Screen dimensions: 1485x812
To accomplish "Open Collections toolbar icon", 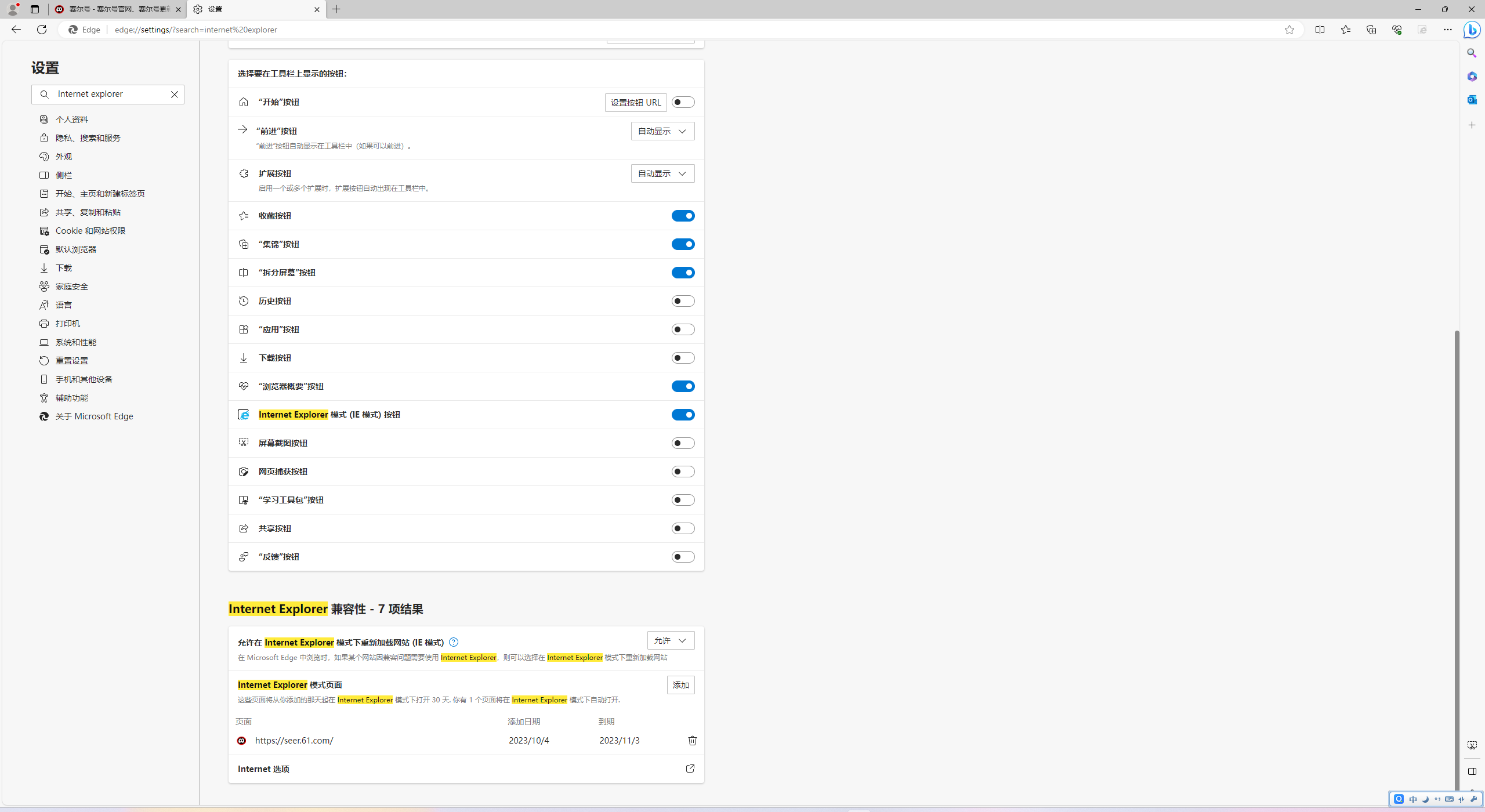I will coord(1371,30).
